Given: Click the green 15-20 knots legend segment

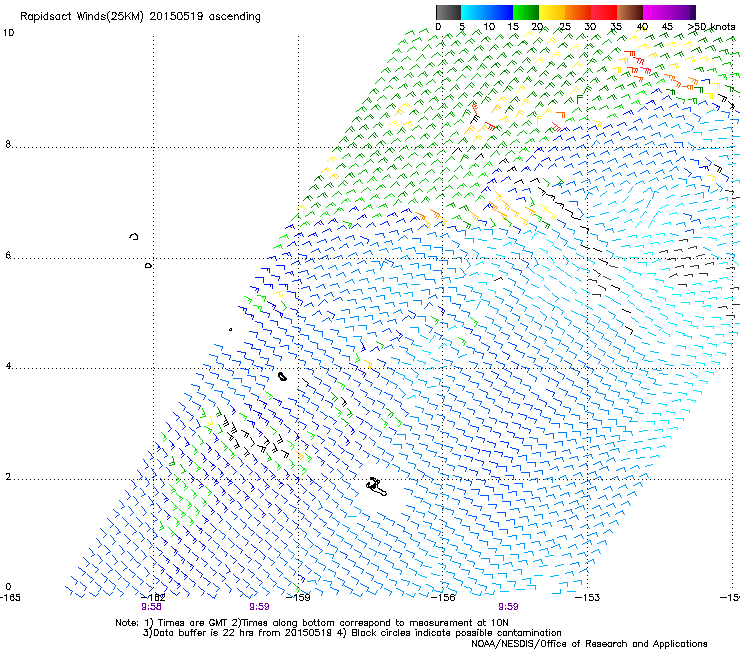Looking at the screenshot, I should [526, 12].
